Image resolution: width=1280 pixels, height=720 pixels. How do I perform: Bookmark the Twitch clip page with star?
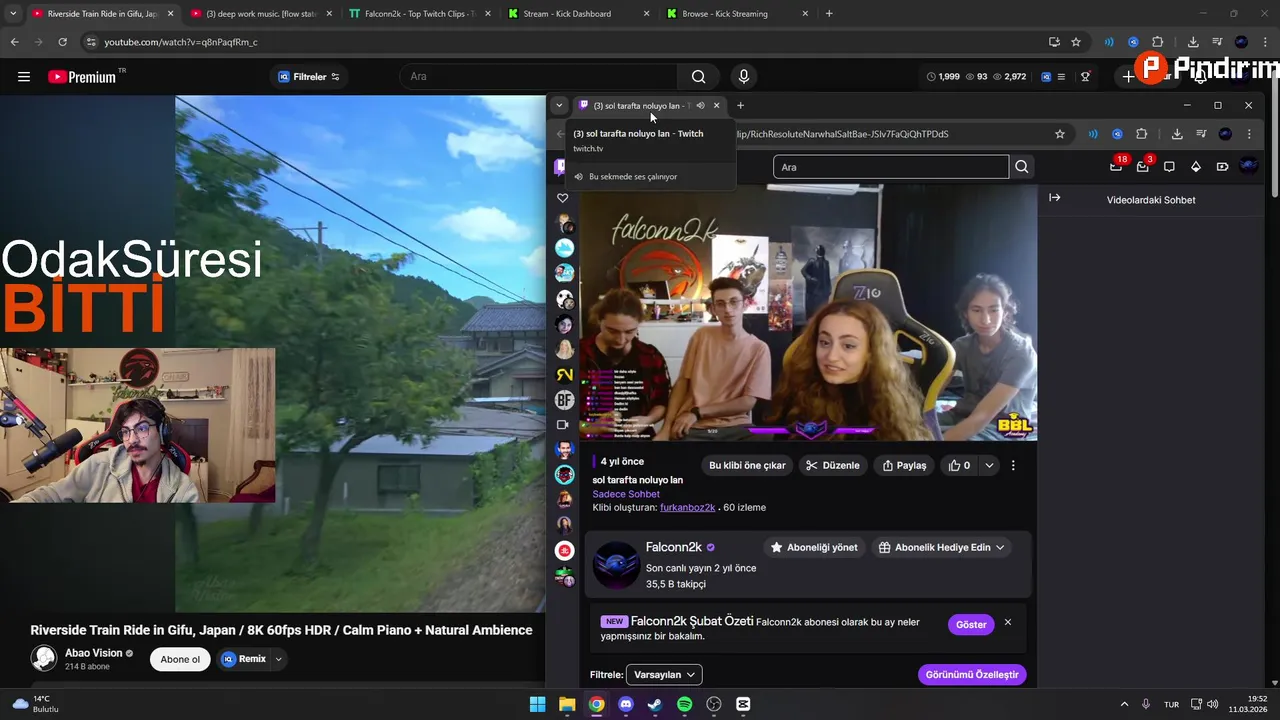pyautogui.click(x=1060, y=134)
